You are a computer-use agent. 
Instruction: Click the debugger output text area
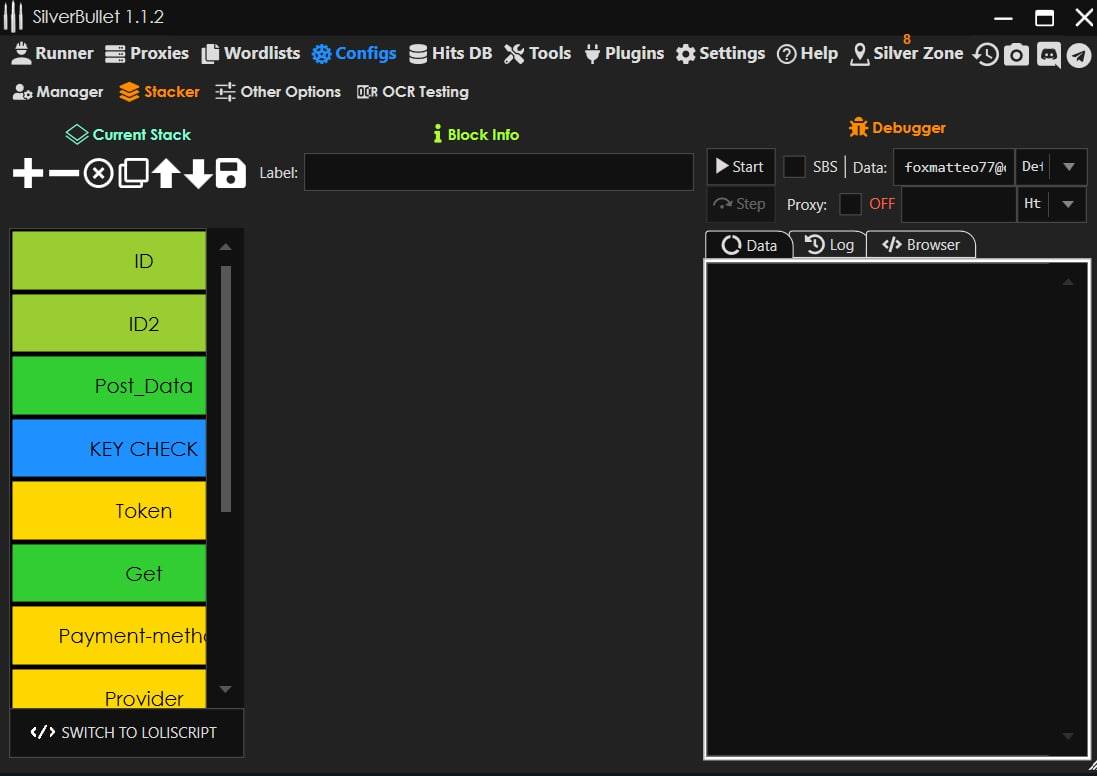tap(897, 509)
